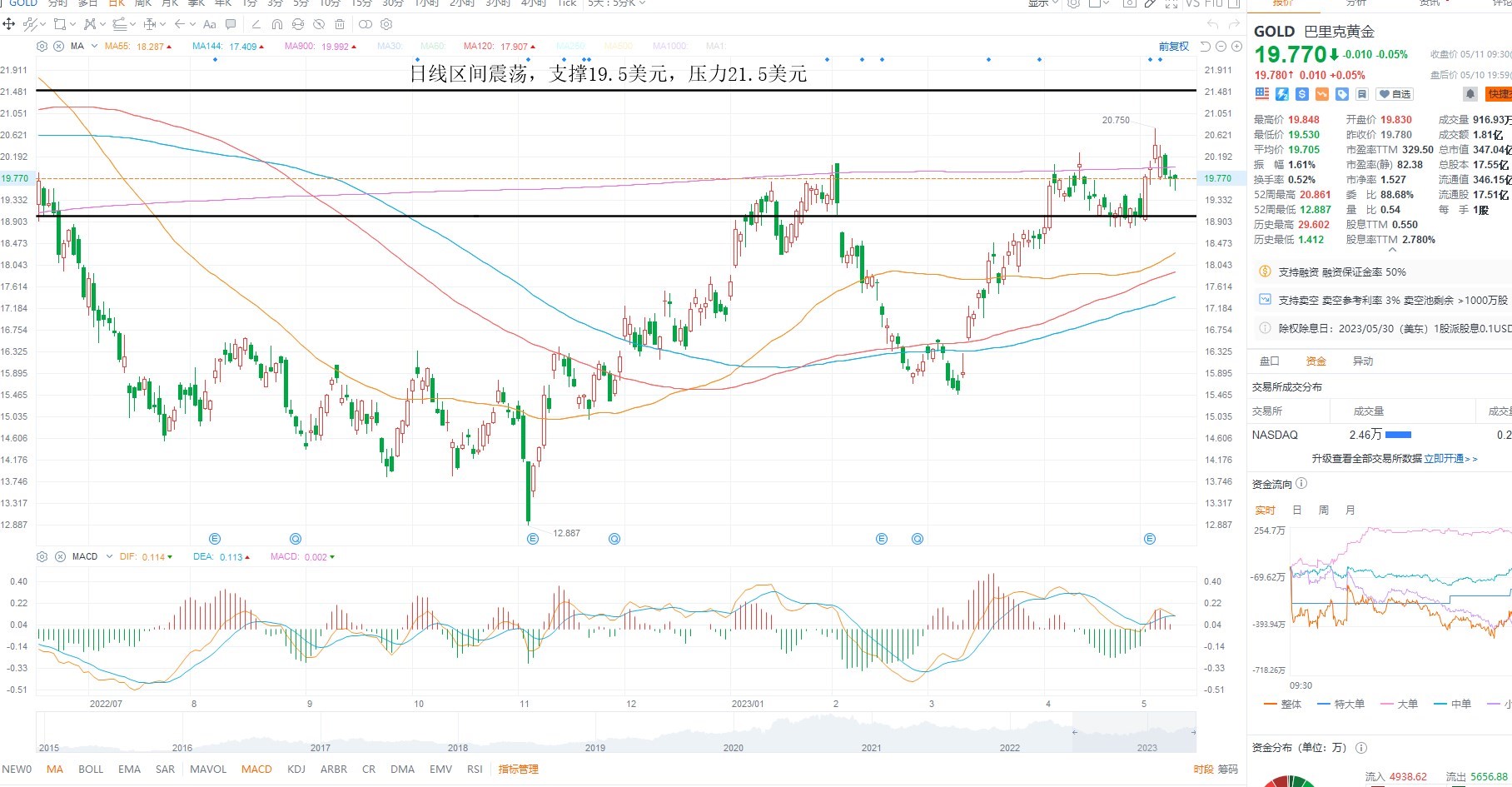This screenshot has height=787, width=1512.
Task: Open 指标管理 indicator management
Action: [x=519, y=769]
